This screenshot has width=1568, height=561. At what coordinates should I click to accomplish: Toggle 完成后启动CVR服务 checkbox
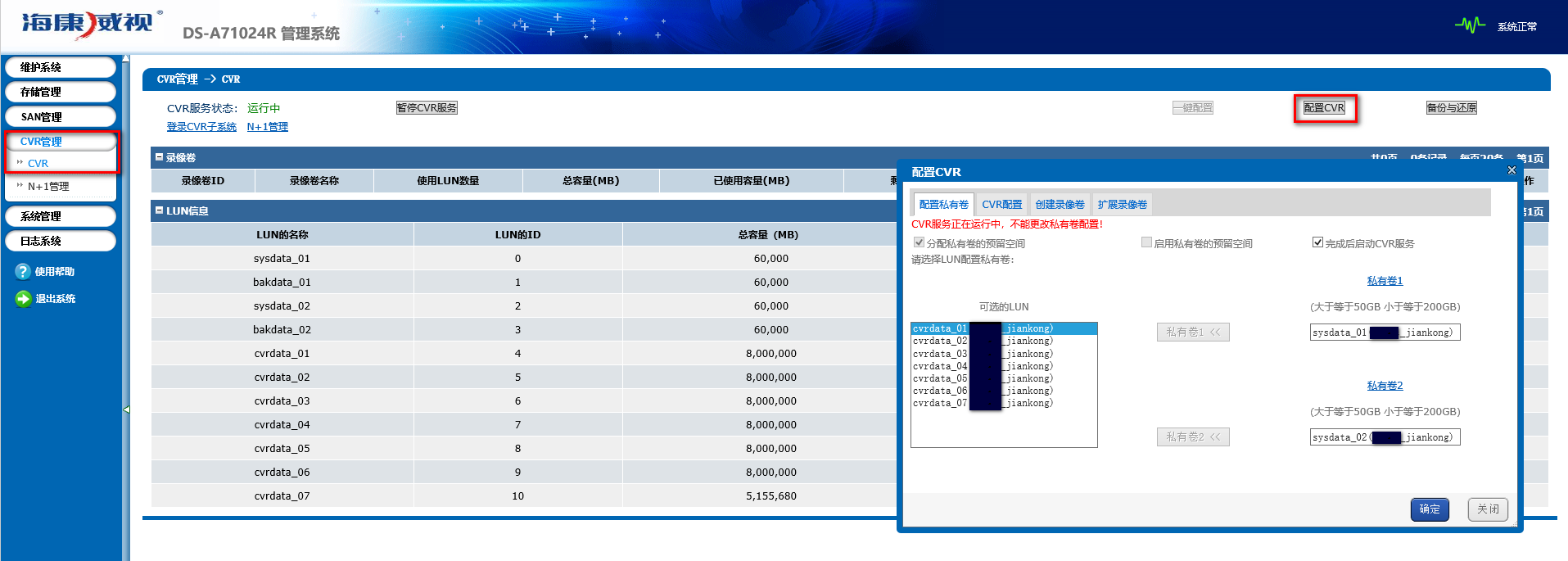tap(1317, 242)
